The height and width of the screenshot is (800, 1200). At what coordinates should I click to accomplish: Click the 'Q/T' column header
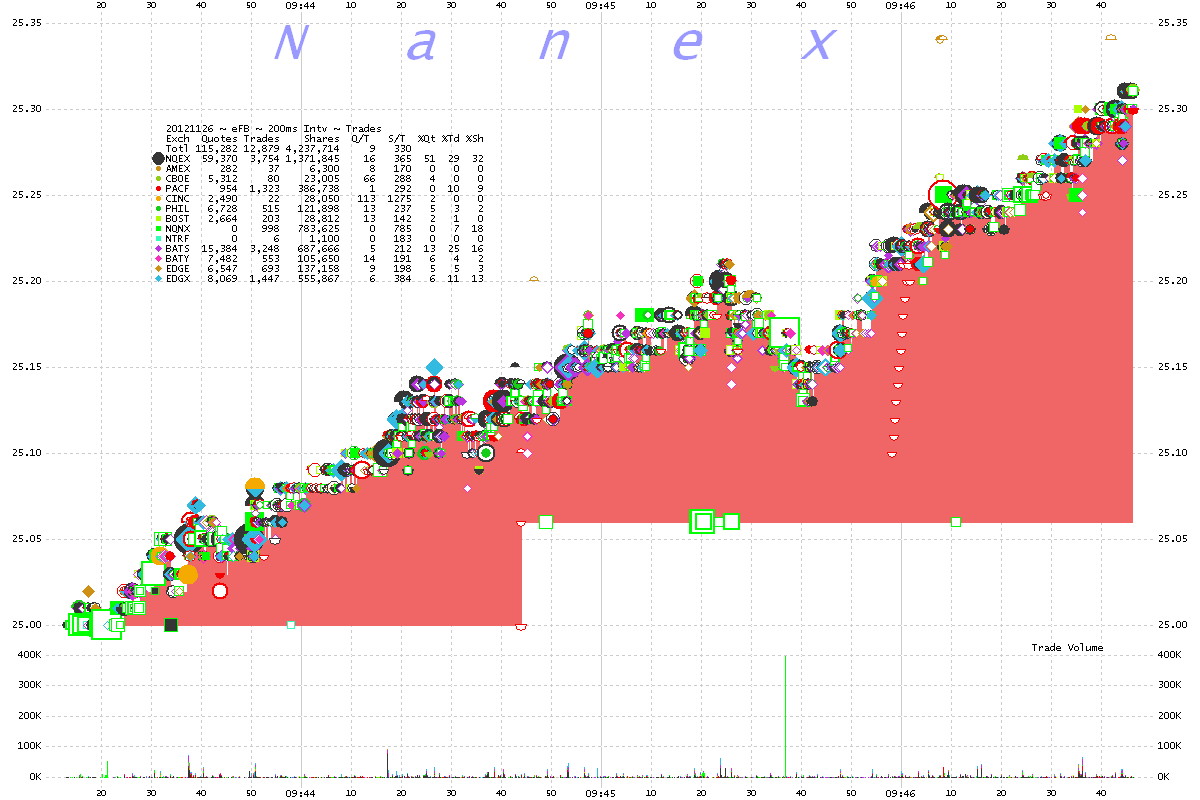pos(360,138)
